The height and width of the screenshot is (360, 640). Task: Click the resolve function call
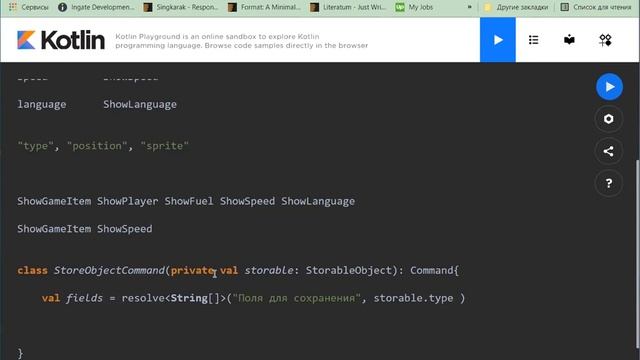point(143,298)
